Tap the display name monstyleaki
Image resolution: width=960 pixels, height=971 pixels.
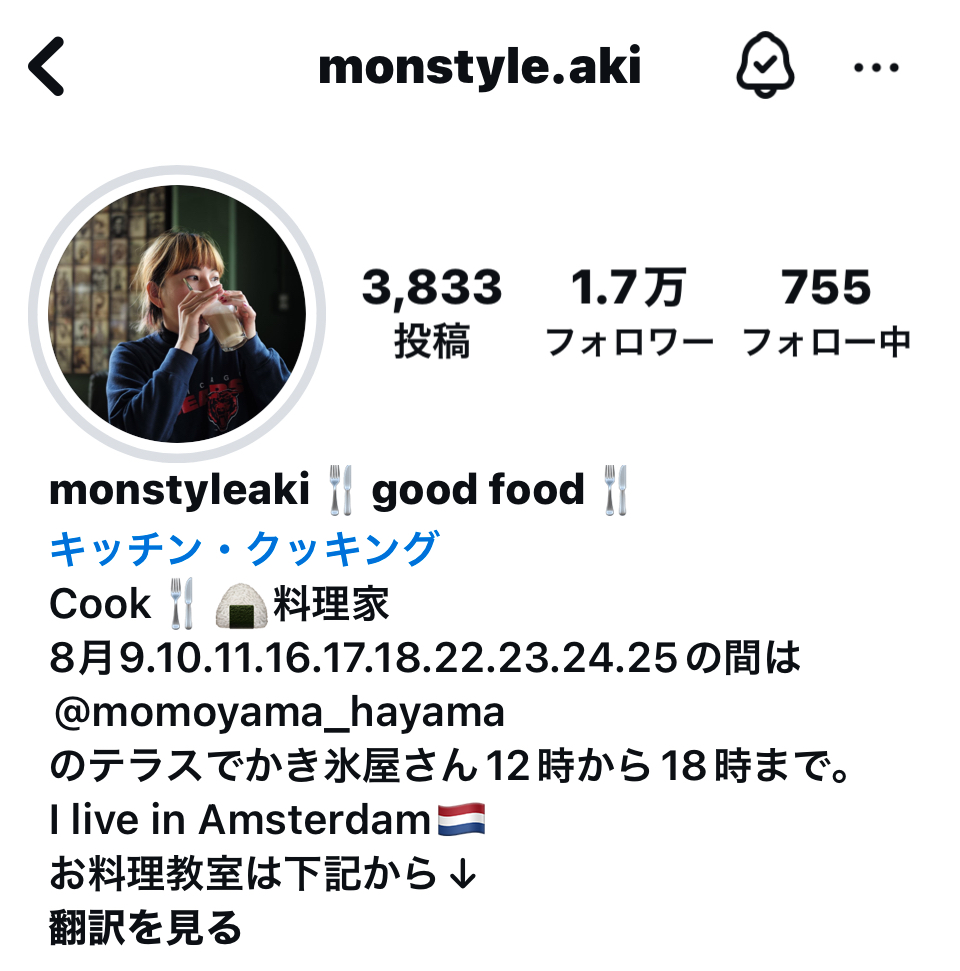coord(179,490)
